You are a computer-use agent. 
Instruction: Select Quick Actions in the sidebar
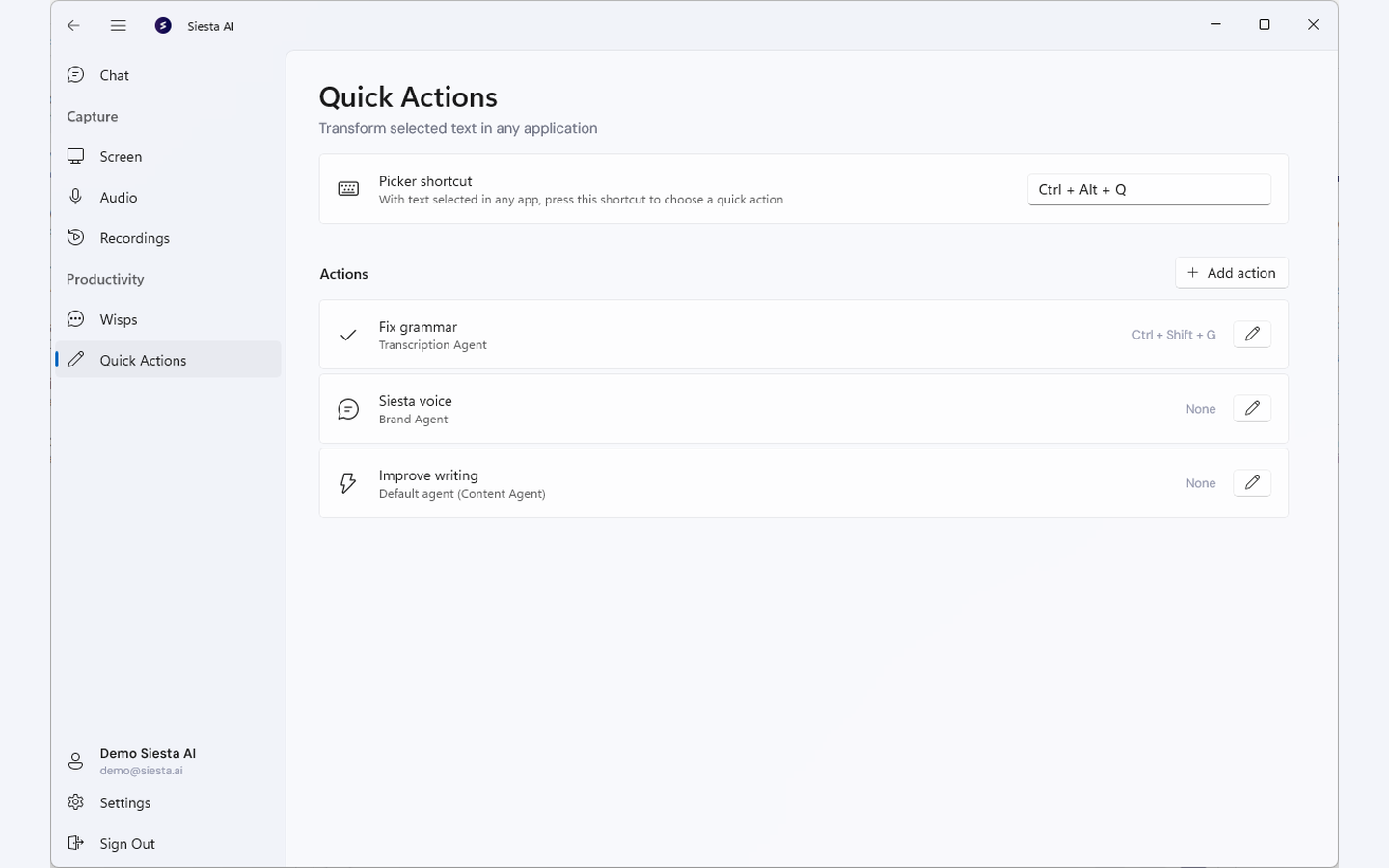click(x=168, y=360)
